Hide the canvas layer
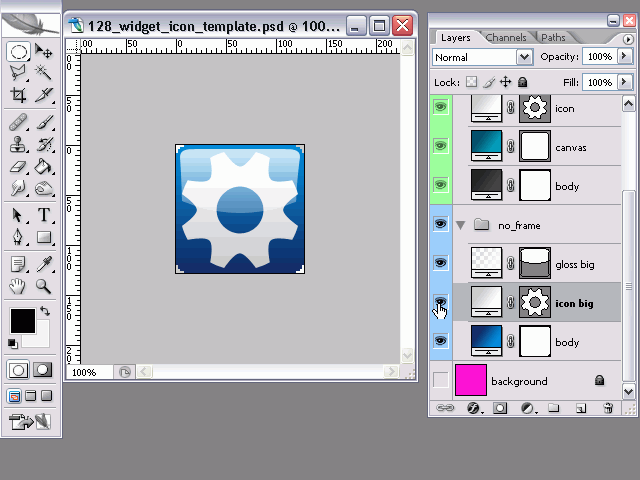The height and width of the screenshot is (480, 640). [x=440, y=146]
